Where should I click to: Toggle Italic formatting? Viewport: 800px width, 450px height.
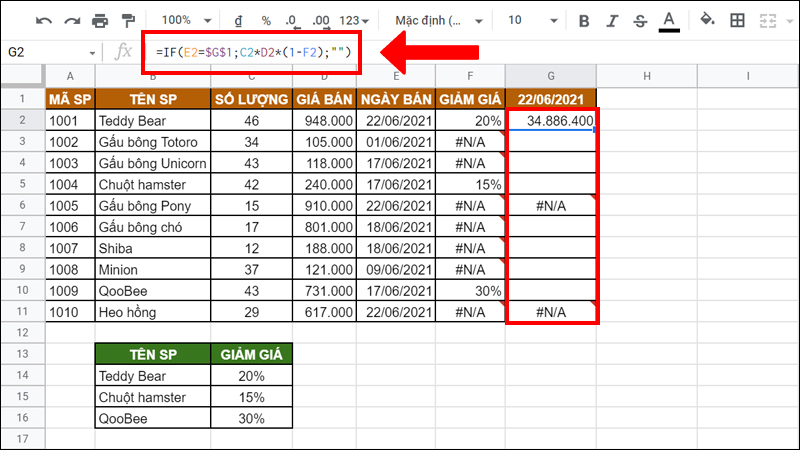coord(612,21)
